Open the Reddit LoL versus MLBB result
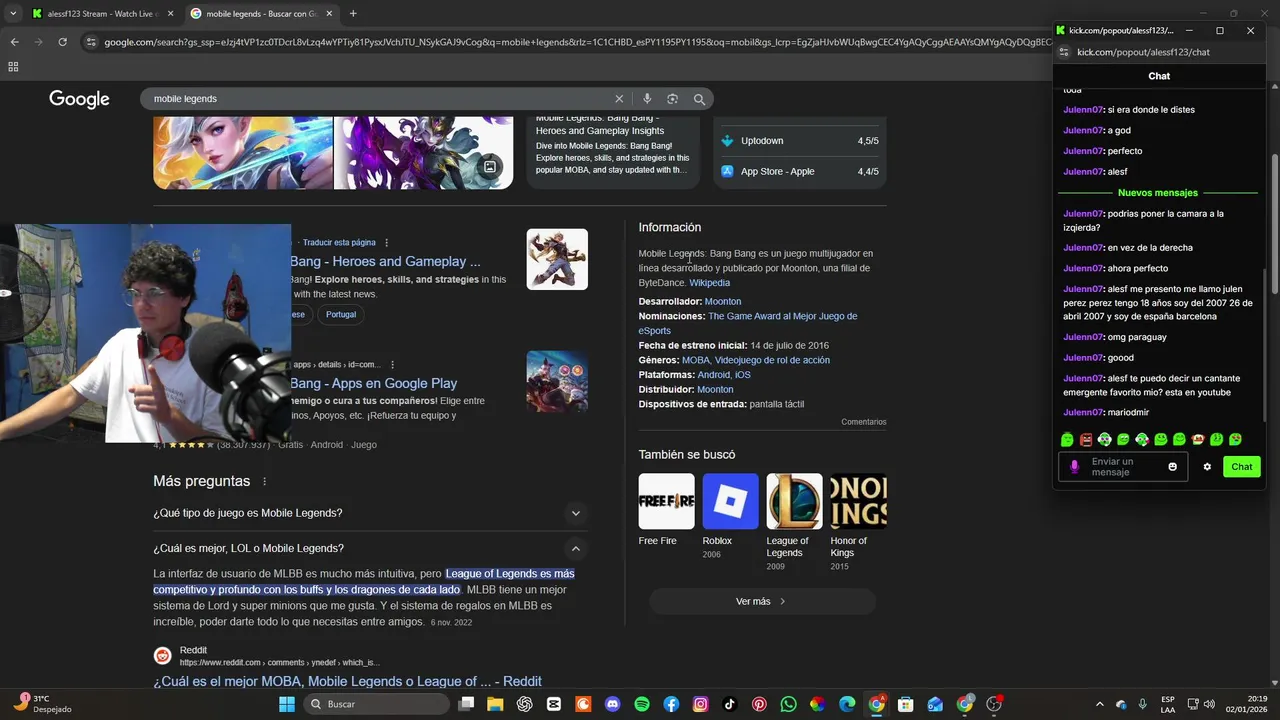This screenshot has height=720, width=1280. [347, 682]
